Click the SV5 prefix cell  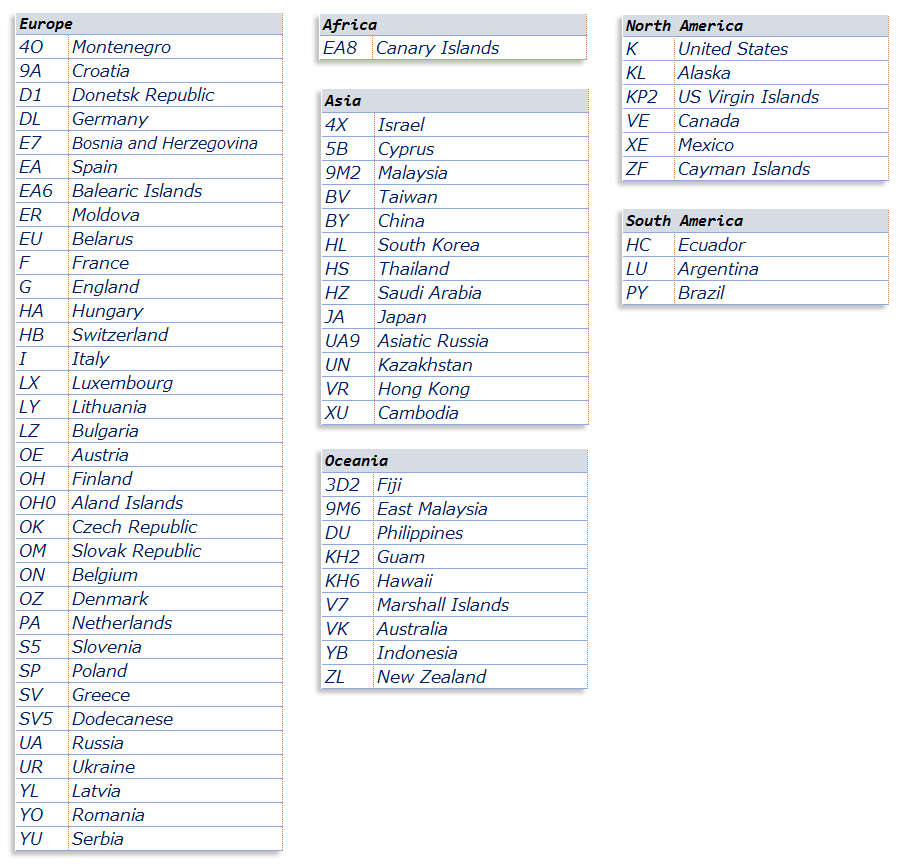[x=40, y=719]
